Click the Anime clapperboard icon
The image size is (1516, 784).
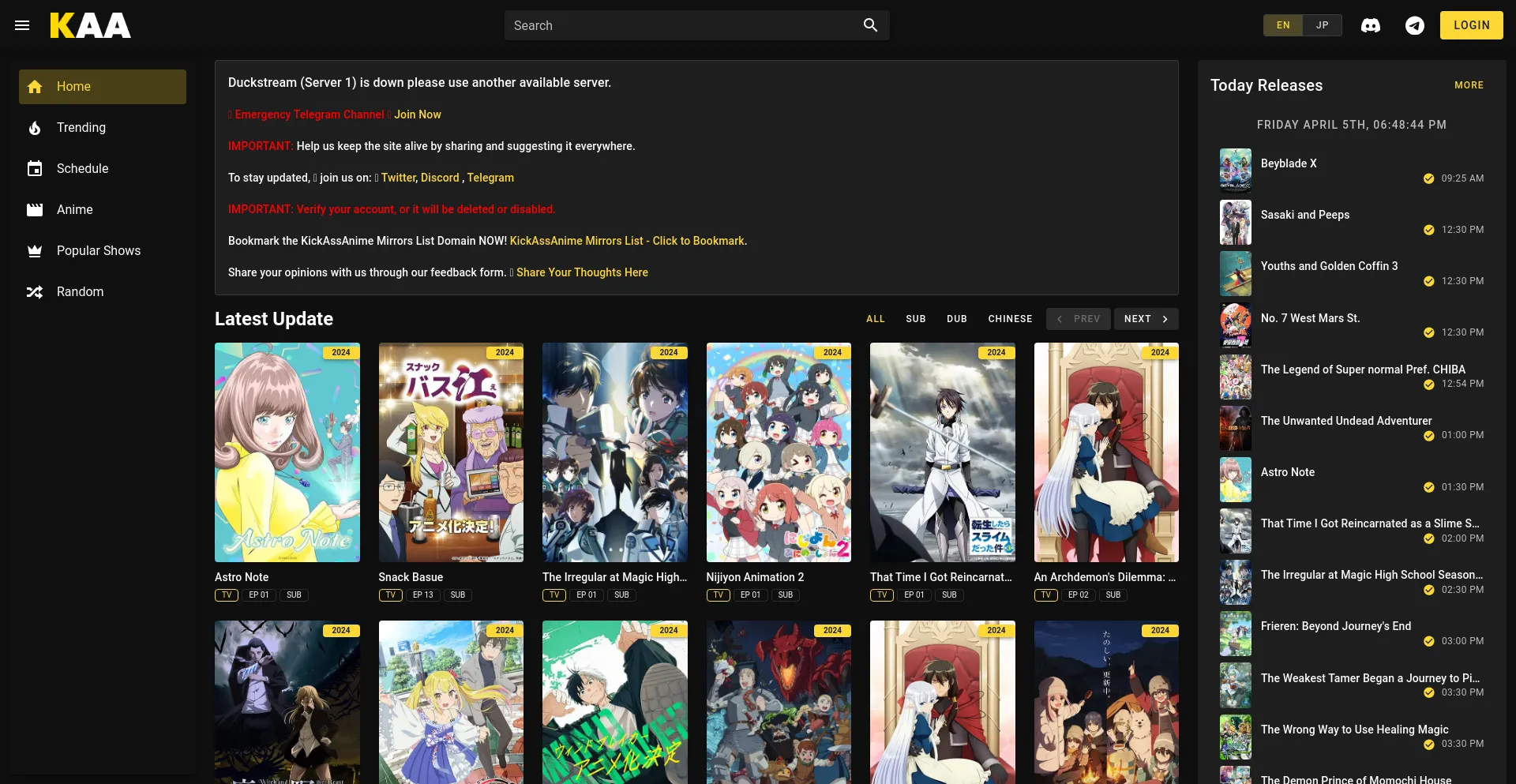(35, 210)
